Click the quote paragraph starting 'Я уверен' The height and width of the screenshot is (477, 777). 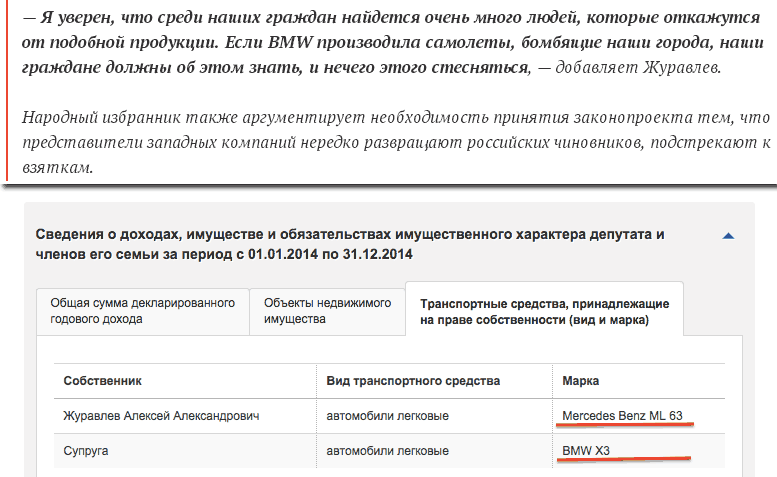click(392, 42)
